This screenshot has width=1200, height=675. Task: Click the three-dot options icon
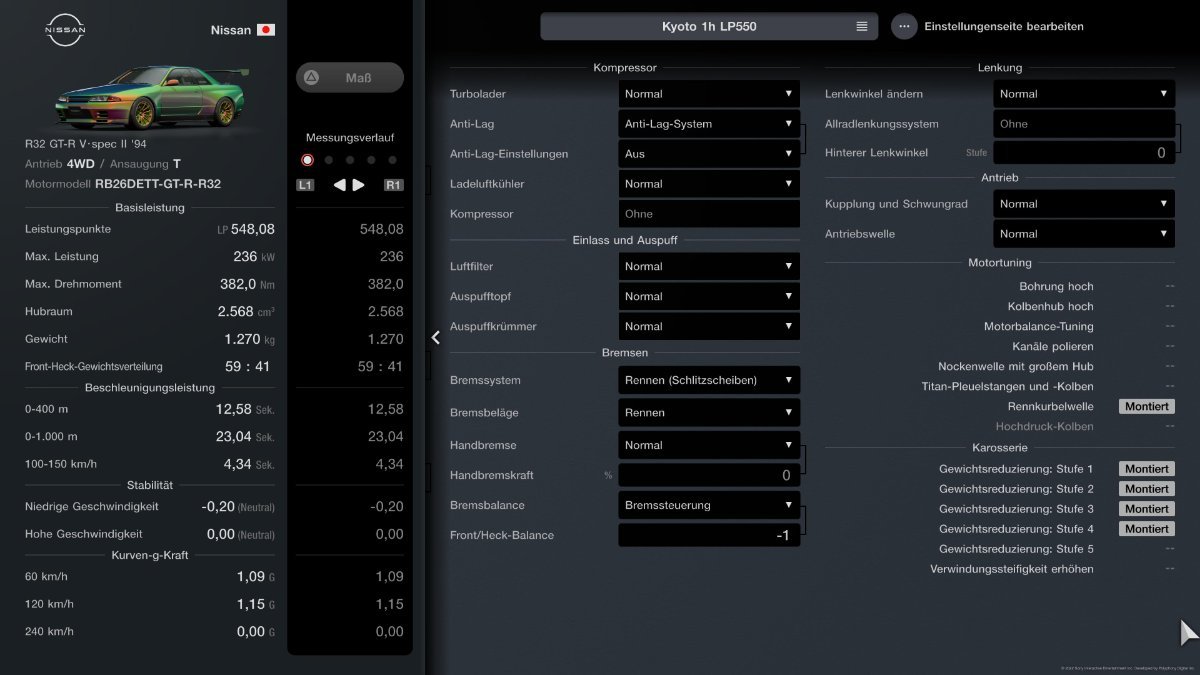[x=904, y=27]
